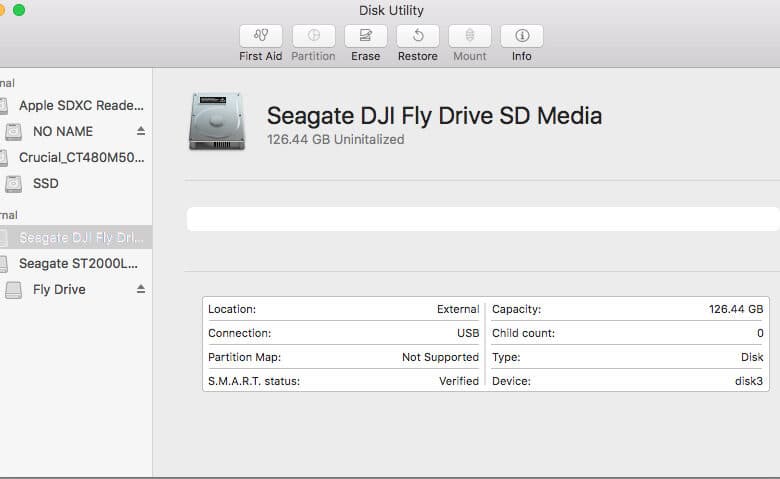Click the Type value Disk
This screenshot has width=780, height=479.
(752, 357)
